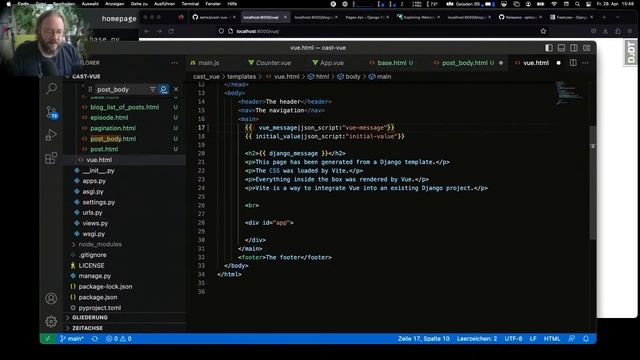Image resolution: width=640 pixels, height=360 pixels.
Task: Open the Accounts menu icon
Action: tap(51, 298)
